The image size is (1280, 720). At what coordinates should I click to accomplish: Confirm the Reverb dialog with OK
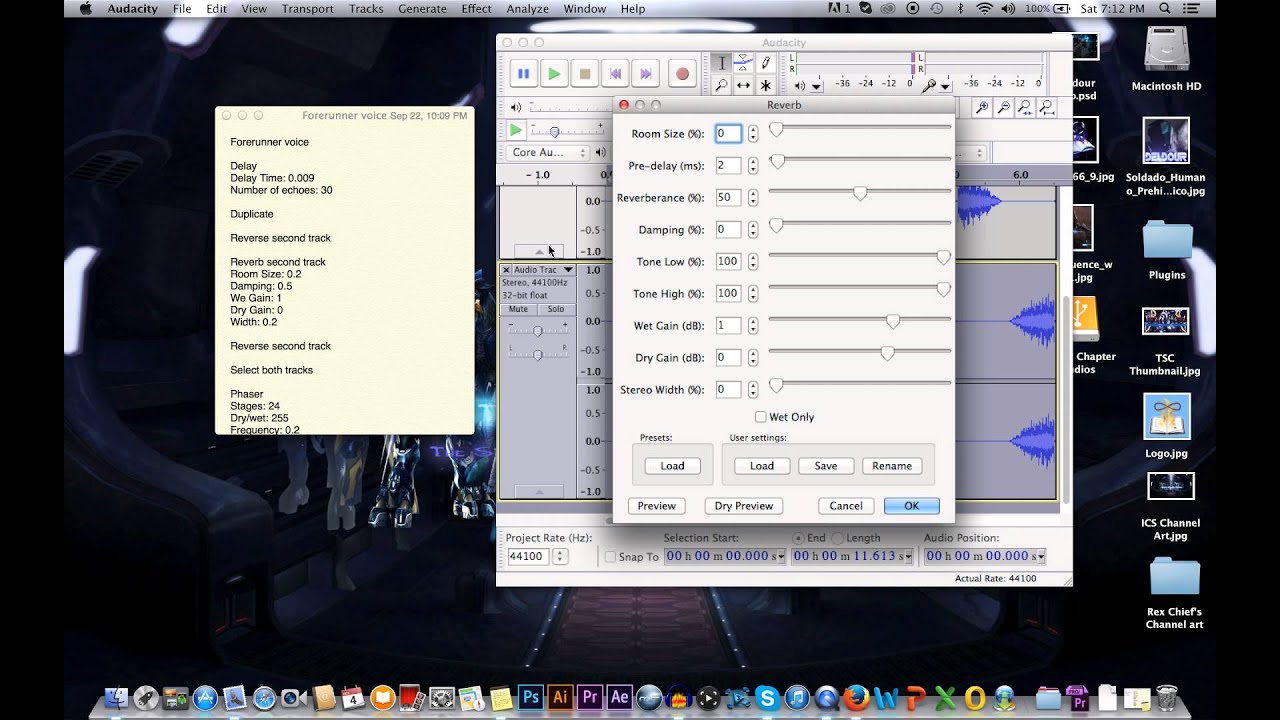pyautogui.click(x=911, y=506)
